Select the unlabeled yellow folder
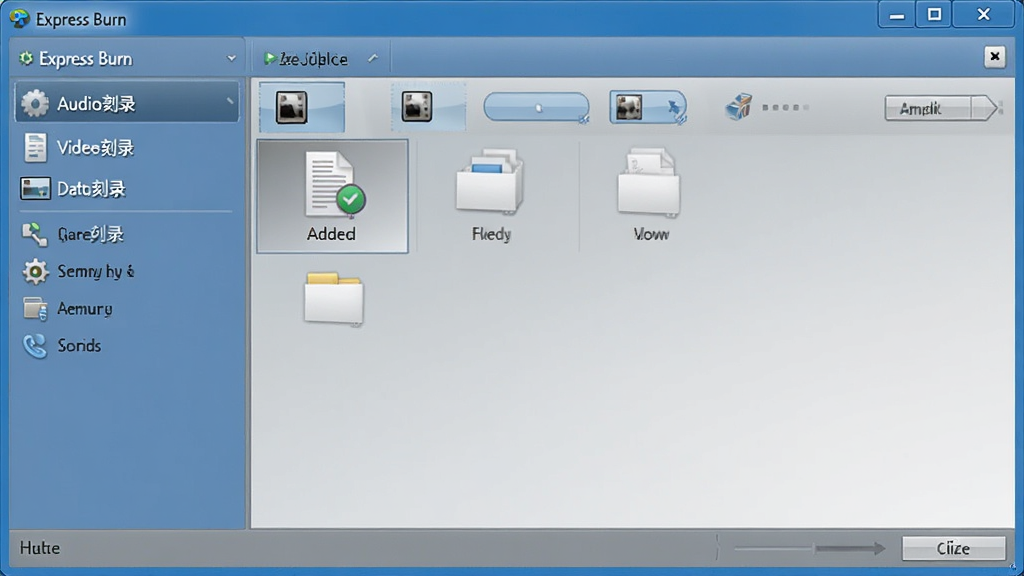The height and width of the screenshot is (576, 1024). [334, 298]
